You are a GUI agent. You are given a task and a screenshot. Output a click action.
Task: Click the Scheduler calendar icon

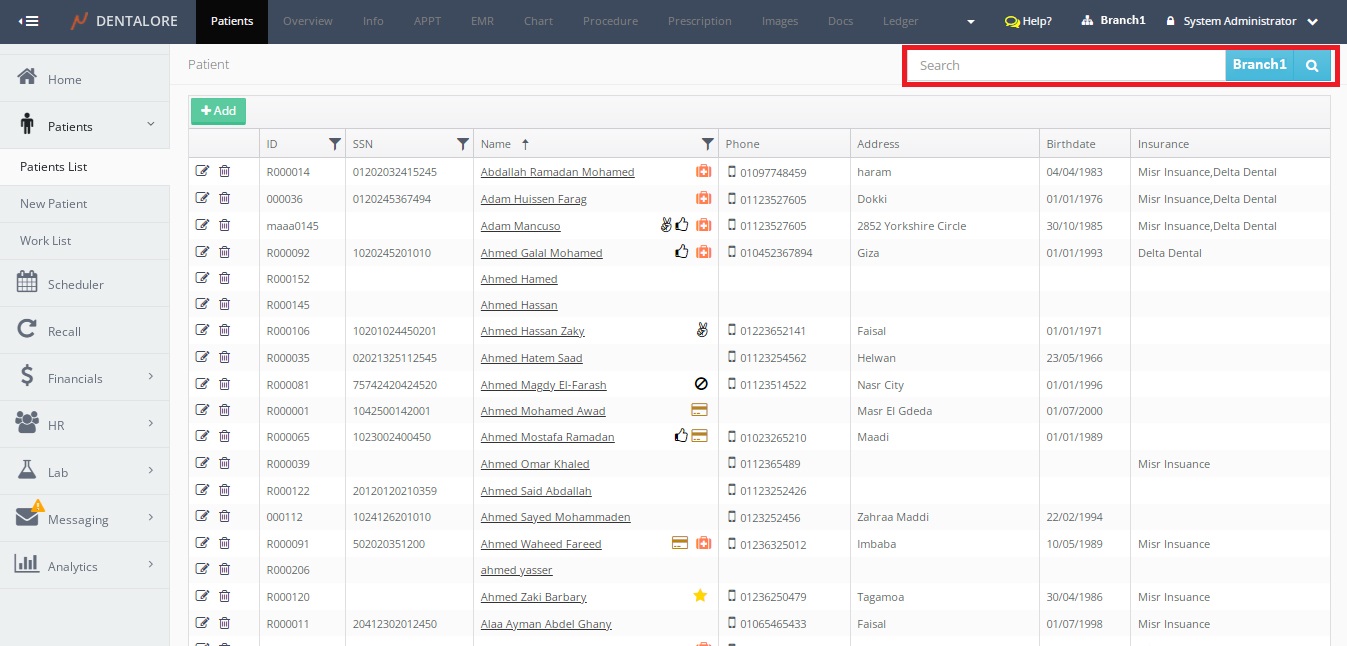(28, 283)
